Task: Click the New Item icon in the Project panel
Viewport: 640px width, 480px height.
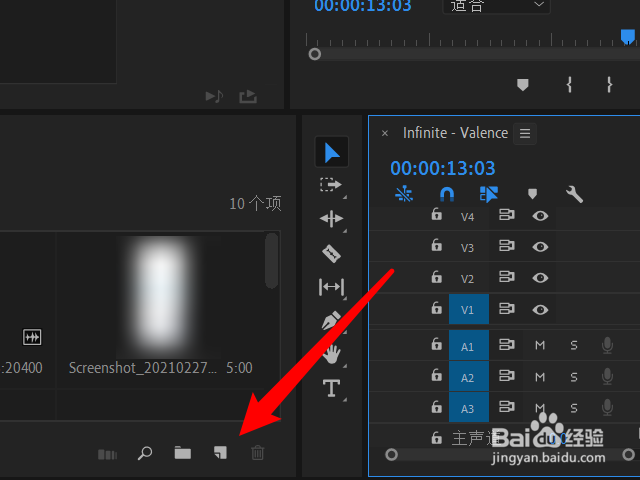Action: point(220,453)
